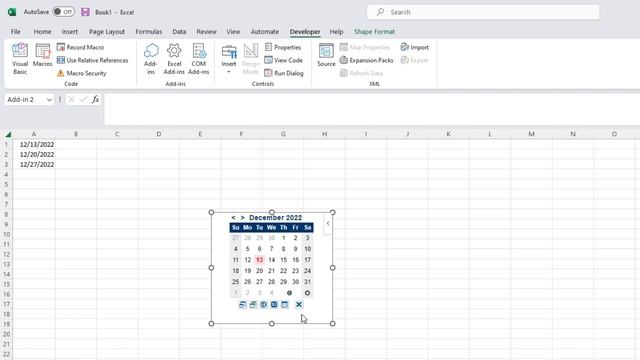Open the Help tab

(x=336, y=31)
